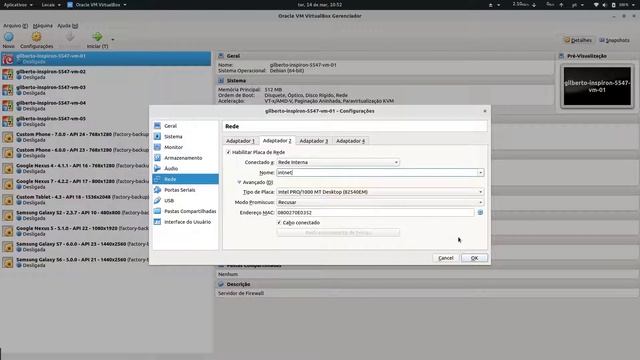Click the Snapshots button in Manager
Viewport: 640px width, 360px height.
pos(614,40)
